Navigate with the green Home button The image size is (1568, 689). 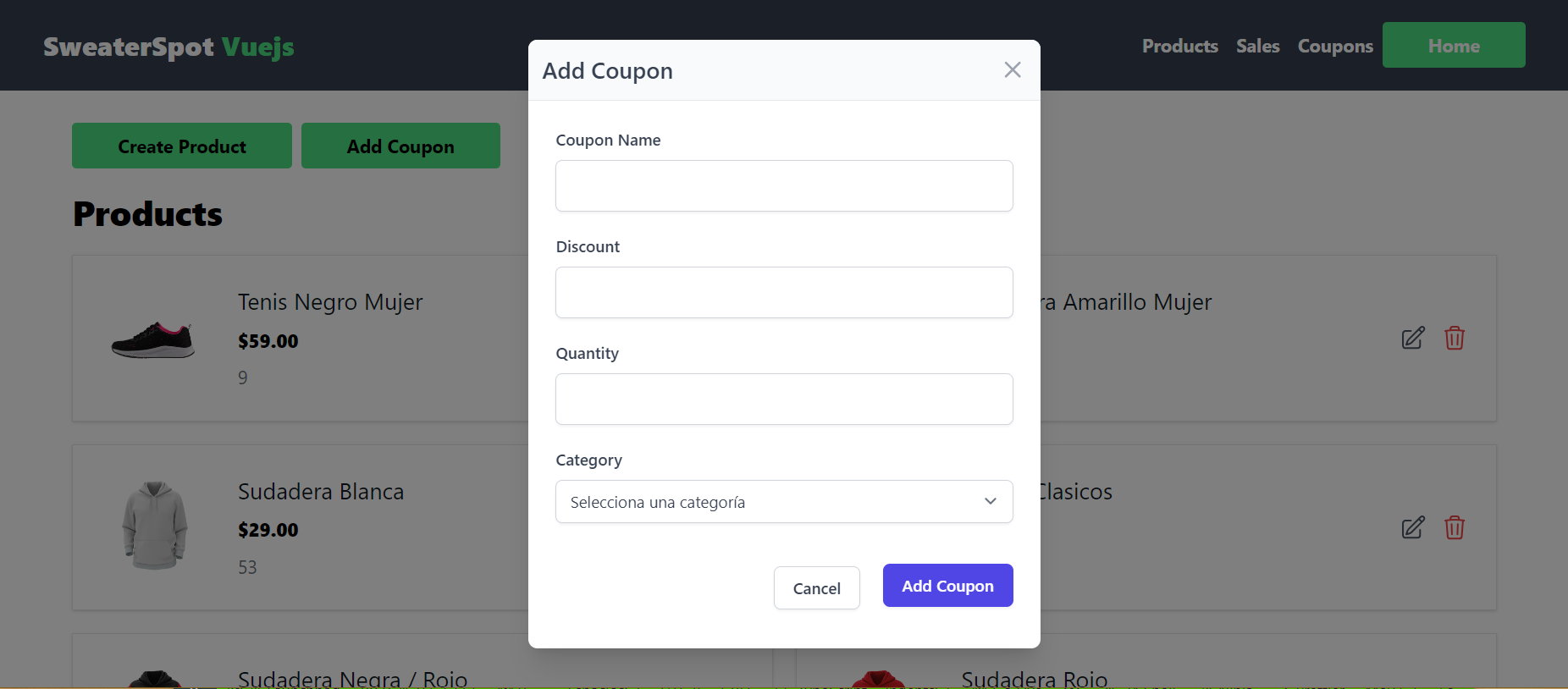1454,45
